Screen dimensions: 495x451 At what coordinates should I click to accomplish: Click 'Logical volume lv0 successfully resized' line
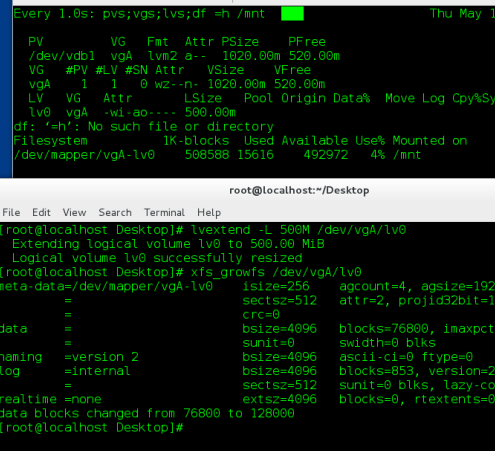157,258
